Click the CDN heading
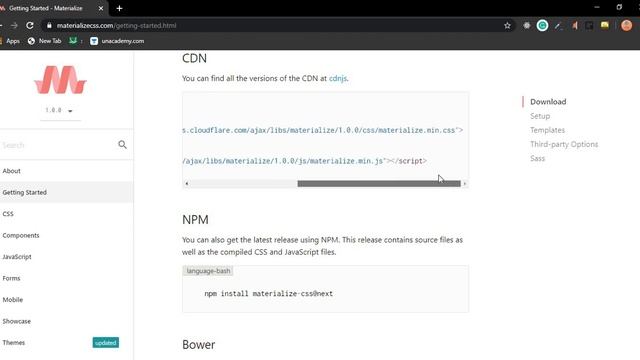This screenshot has height=360, width=640. (x=194, y=58)
